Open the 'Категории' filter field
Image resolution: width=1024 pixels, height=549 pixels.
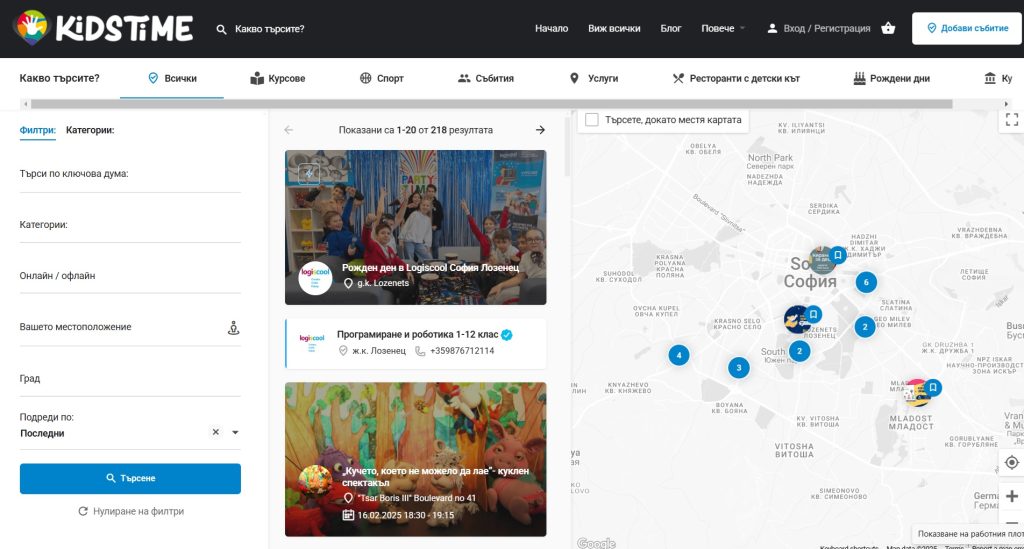(130, 226)
